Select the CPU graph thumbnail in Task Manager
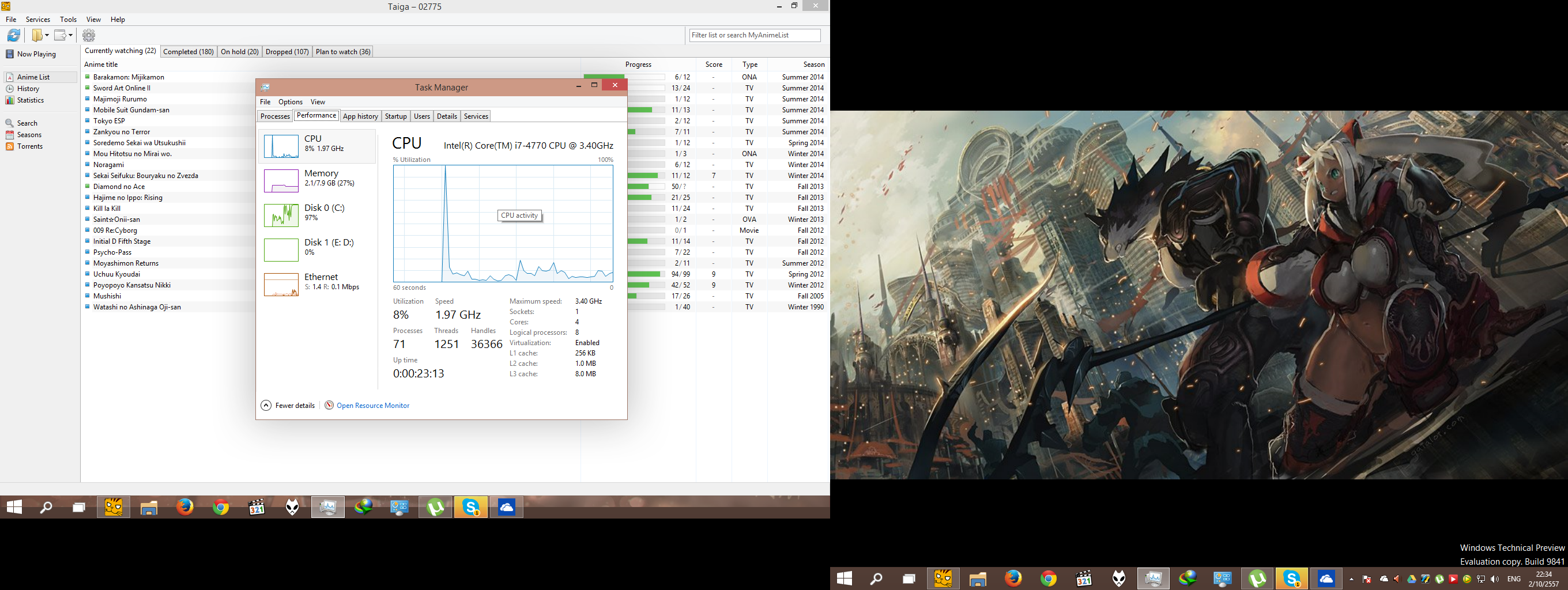Viewport: 1568px width, 590px height. 281,146
